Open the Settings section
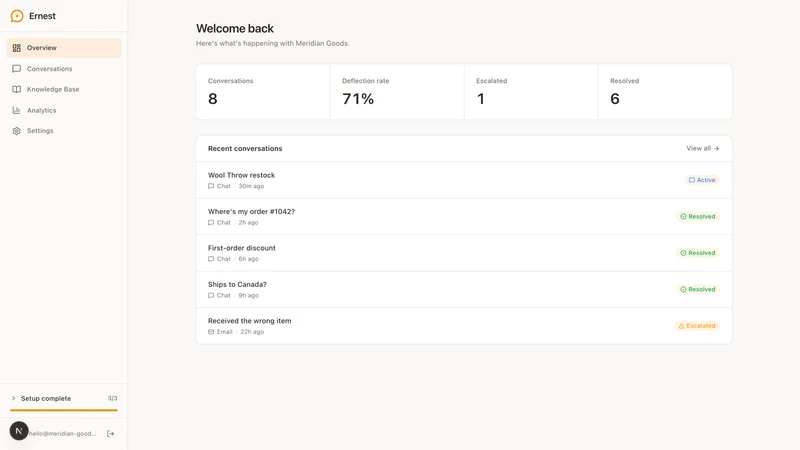 pyautogui.click(x=64, y=131)
